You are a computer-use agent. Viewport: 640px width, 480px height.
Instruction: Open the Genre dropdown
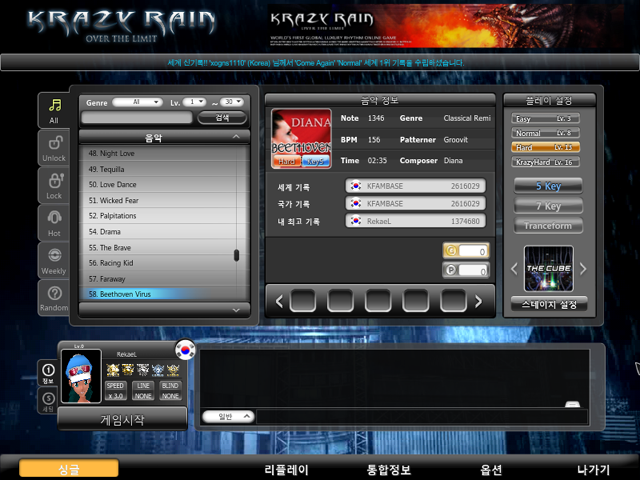pyautogui.click(x=138, y=102)
